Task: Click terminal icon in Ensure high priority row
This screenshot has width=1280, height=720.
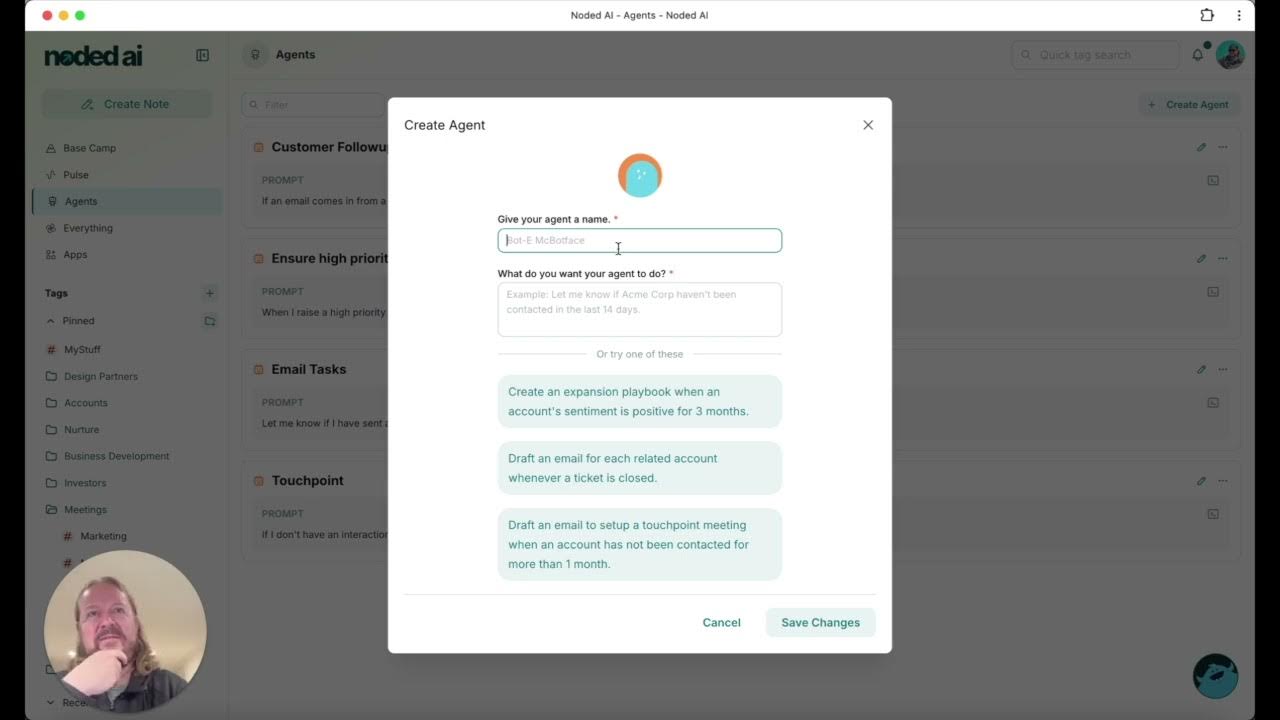Action: point(1213,292)
